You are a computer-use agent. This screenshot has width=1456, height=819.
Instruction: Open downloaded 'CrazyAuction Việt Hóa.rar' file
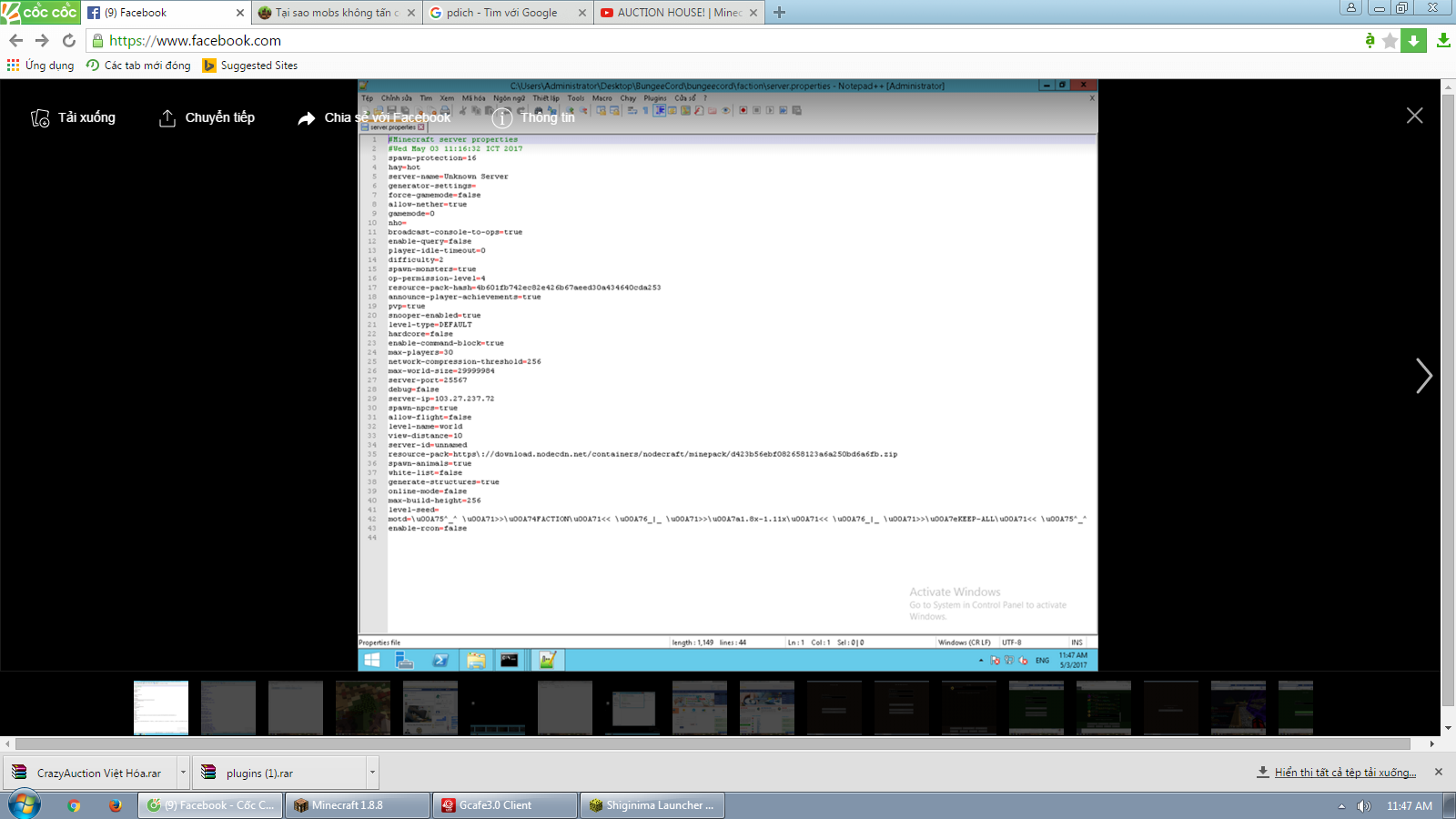point(90,773)
